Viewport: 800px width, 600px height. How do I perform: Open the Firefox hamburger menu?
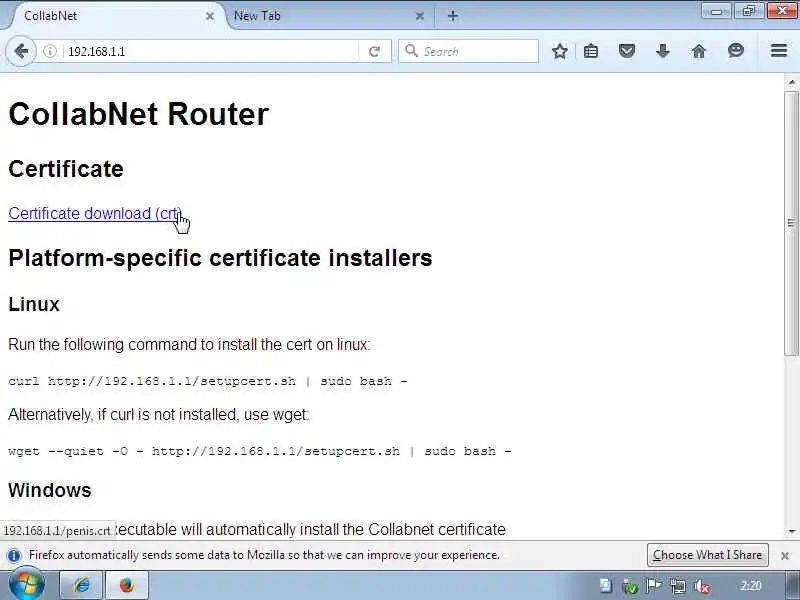point(779,51)
